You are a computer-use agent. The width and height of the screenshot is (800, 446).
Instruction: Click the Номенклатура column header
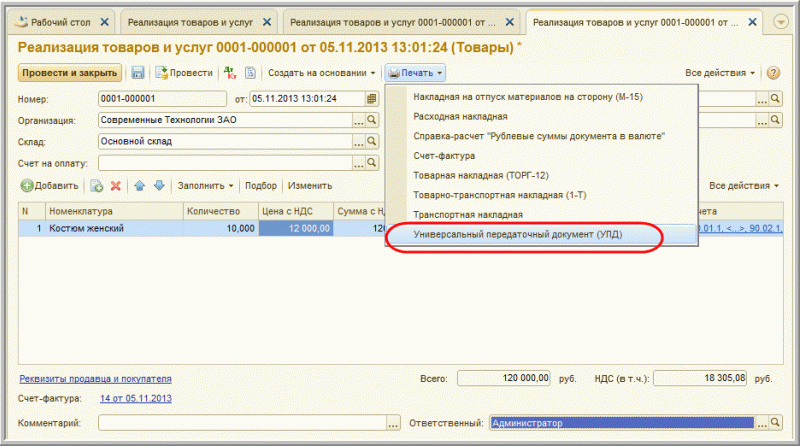114,211
